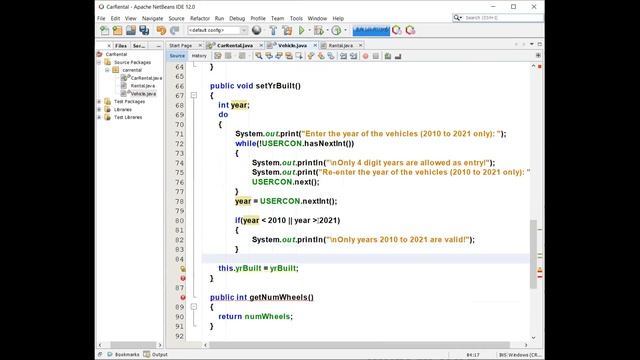Click the Save All toolbar icon
Viewport: 640px width, 360px height.
(144, 30)
